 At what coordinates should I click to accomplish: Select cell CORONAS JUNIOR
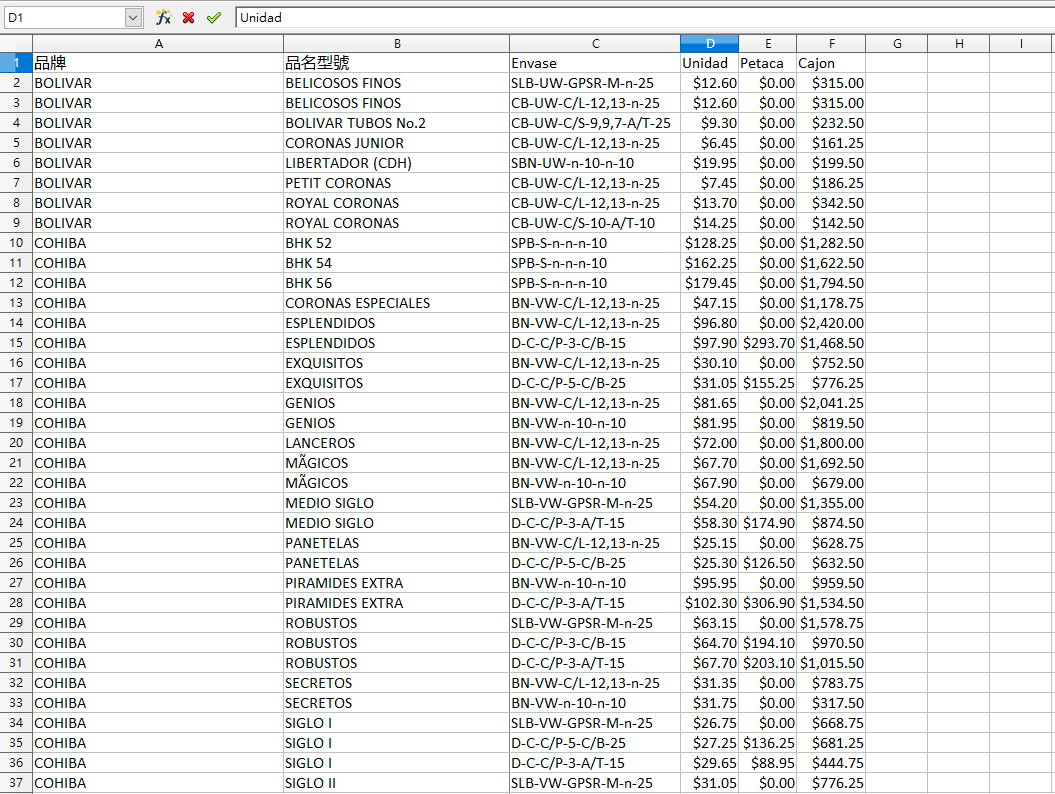pos(396,143)
